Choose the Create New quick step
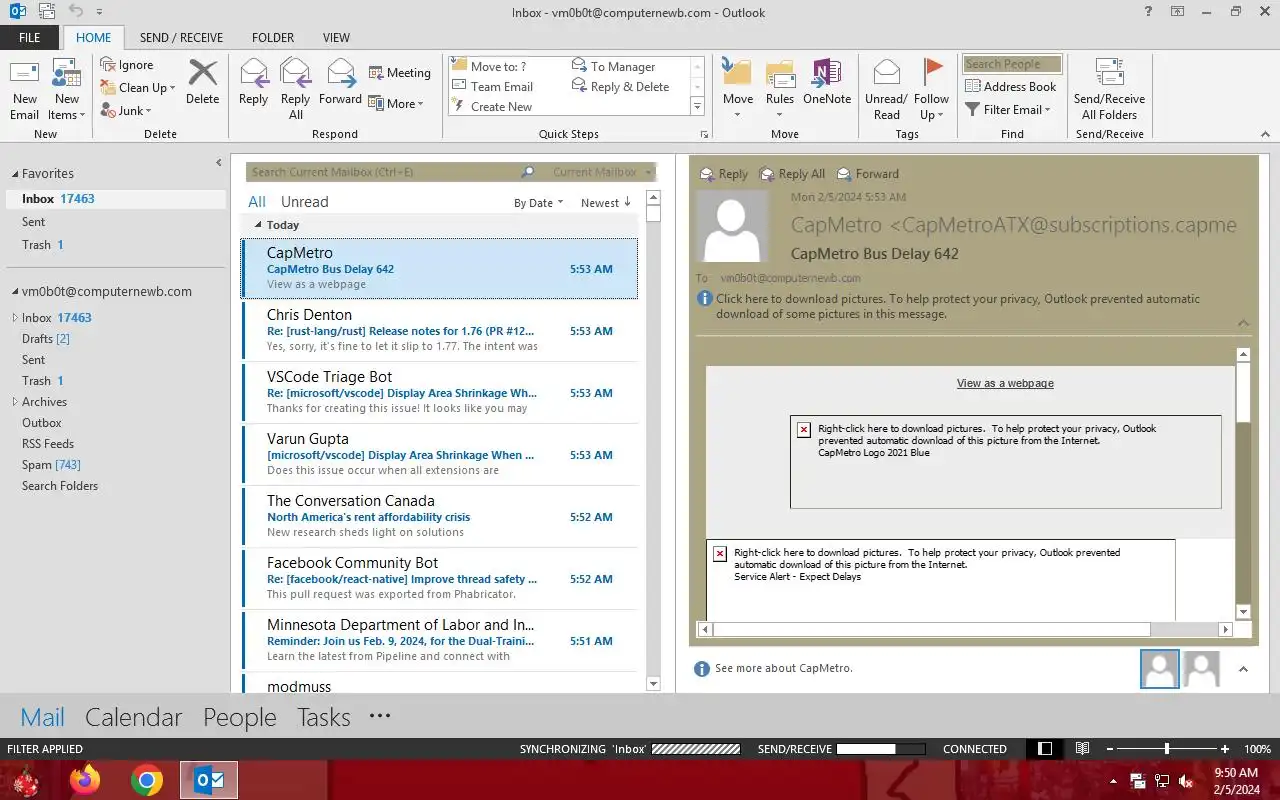 coord(493,107)
